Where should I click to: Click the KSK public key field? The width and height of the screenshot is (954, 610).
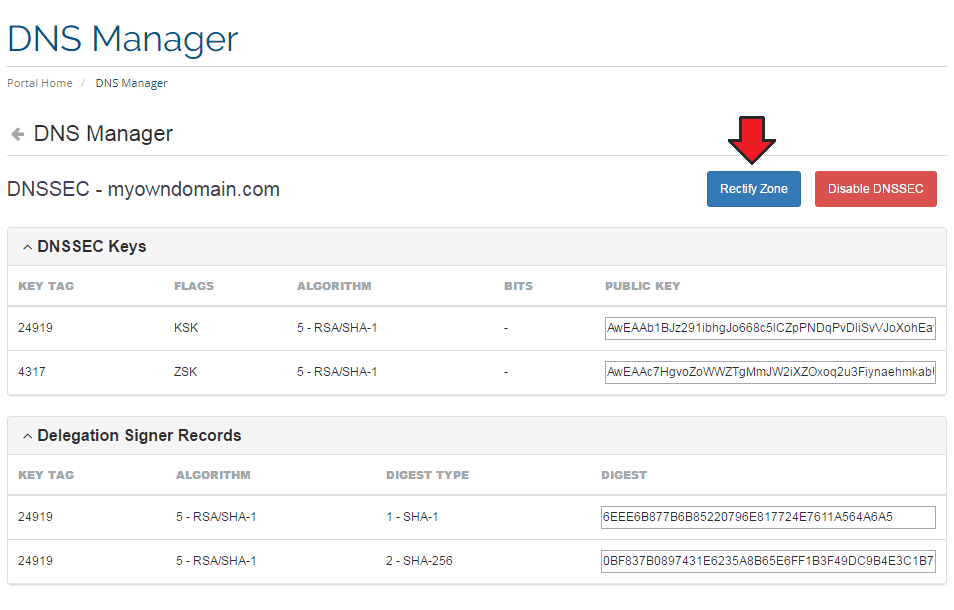pyautogui.click(x=769, y=329)
